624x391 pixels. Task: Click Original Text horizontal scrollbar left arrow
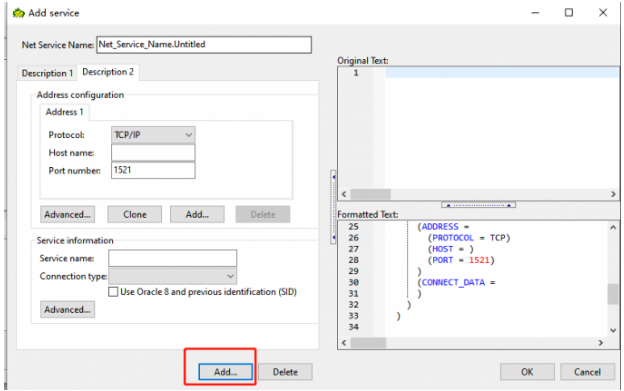pos(344,195)
